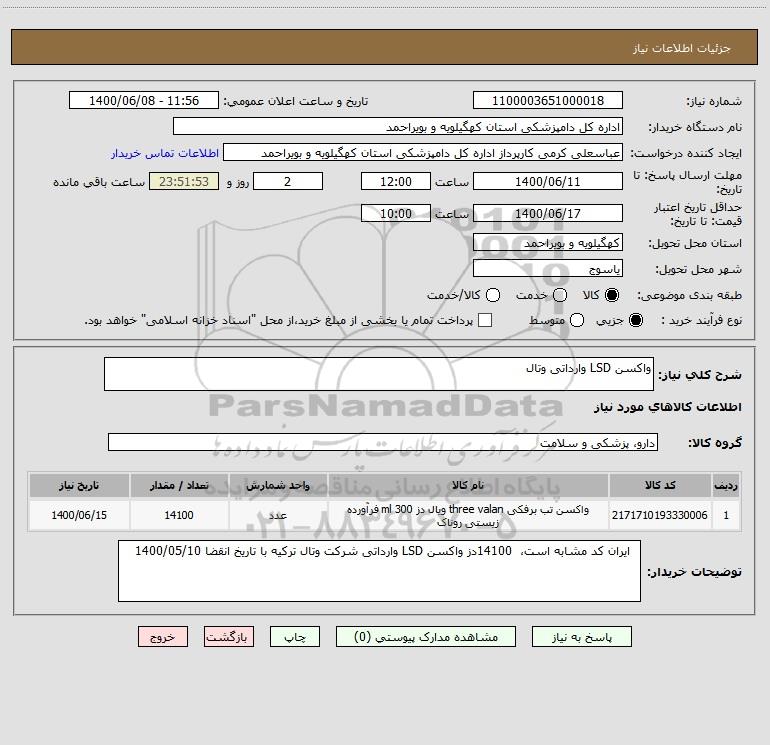
Task: Click the ردیف column header
Action: (x=726, y=485)
